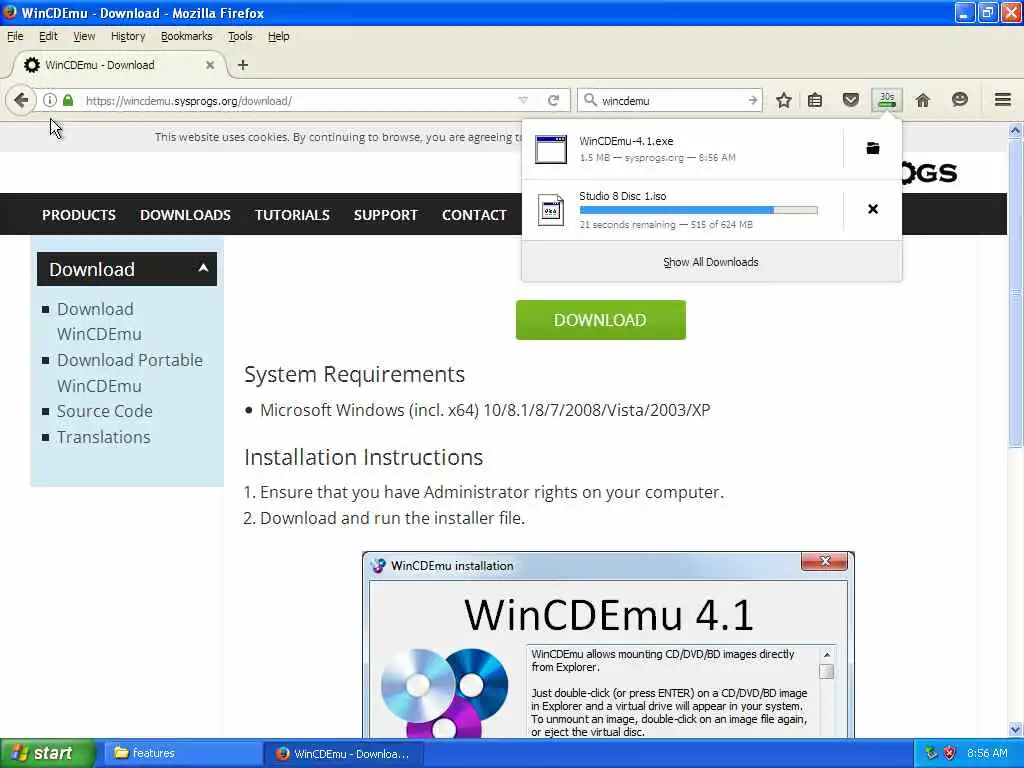The height and width of the screenshot is (768, 1024).
Task: Click the green DOWNLOAD button
Action: coord(601,320)
